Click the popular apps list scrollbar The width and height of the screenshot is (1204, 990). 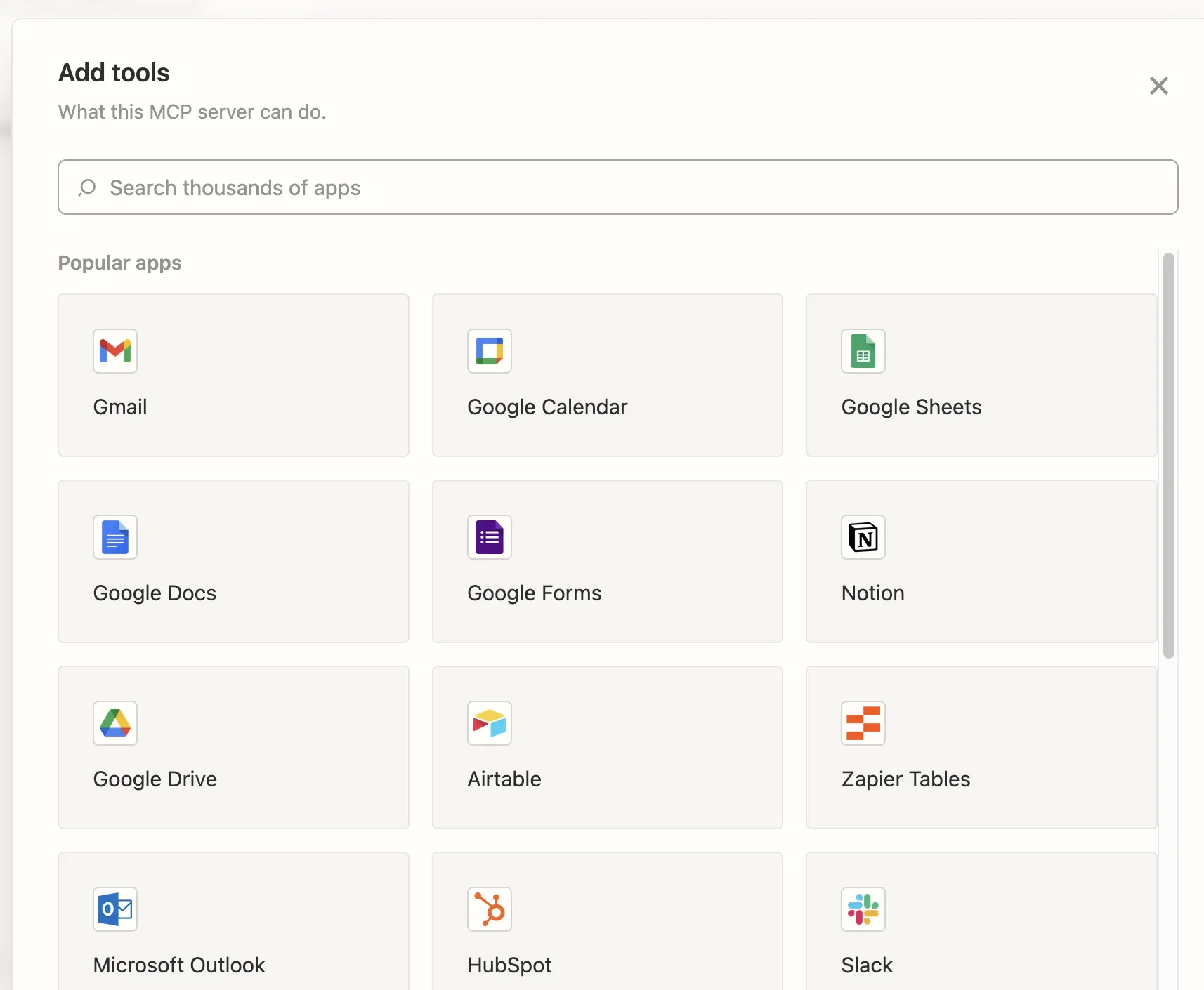[1169, 455]
